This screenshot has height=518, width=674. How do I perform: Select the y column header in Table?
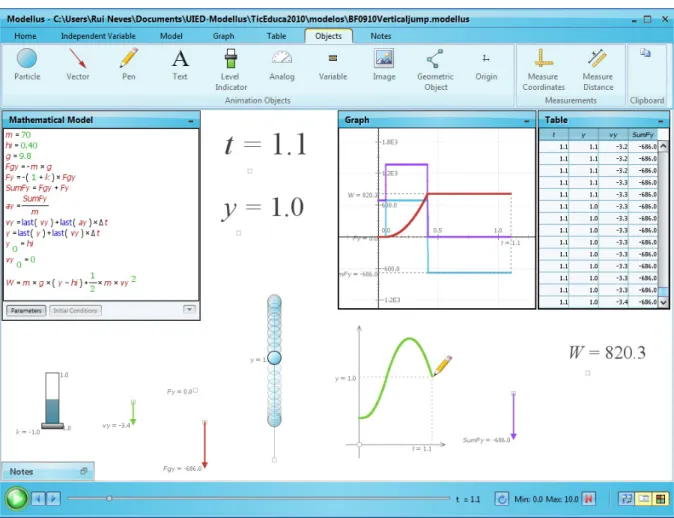pos(583,135)
